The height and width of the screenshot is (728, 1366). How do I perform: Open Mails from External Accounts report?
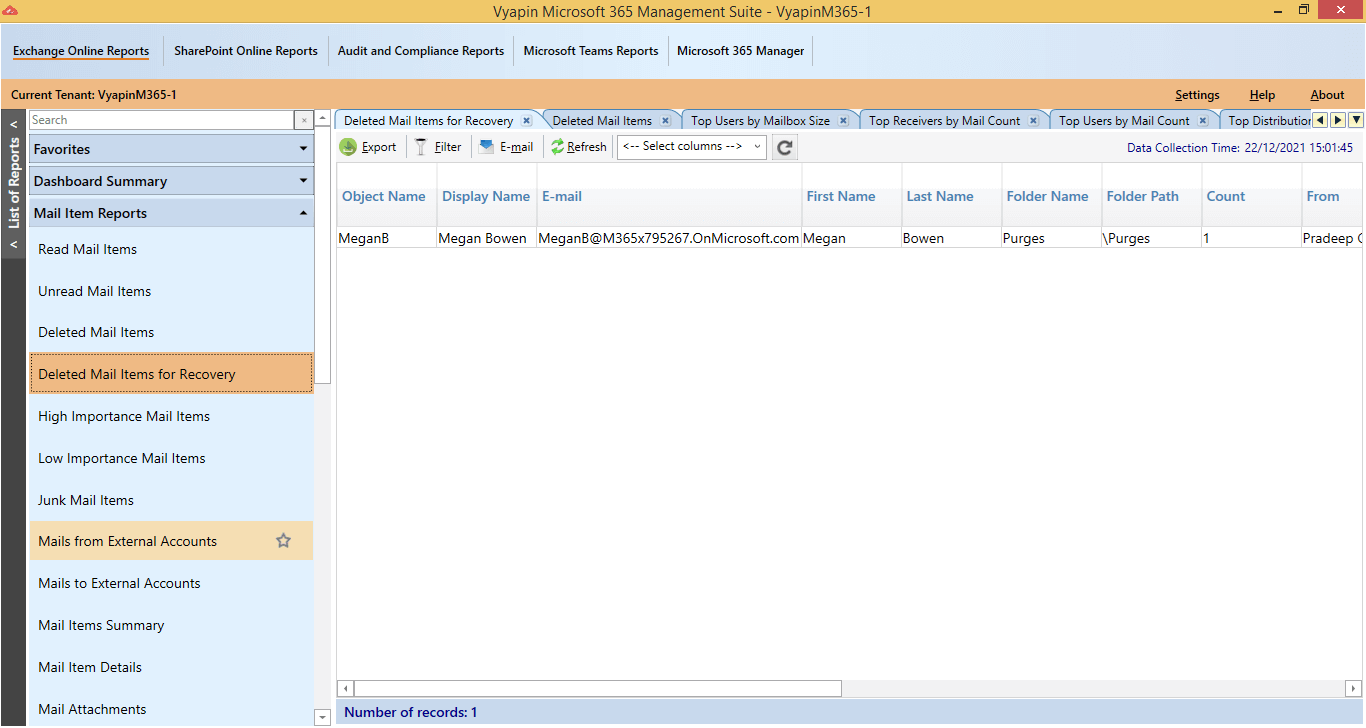point(171,541)
